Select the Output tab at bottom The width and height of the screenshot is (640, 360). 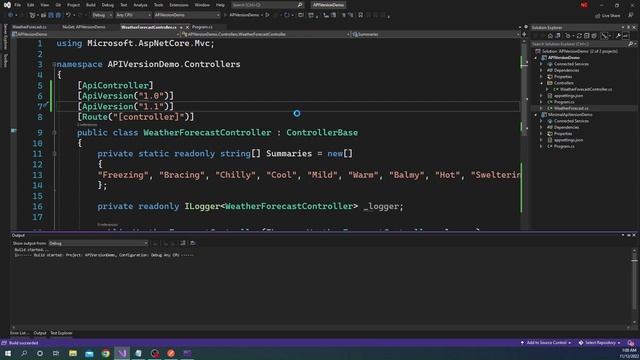40,333
